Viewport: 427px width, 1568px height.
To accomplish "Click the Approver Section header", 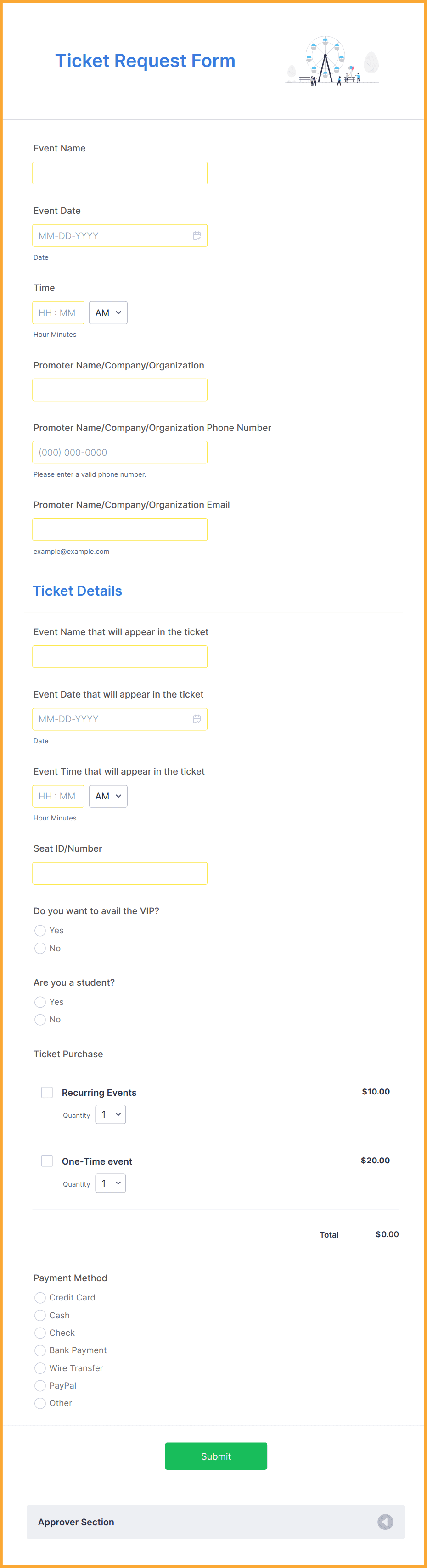I will tap(76, 1522).
